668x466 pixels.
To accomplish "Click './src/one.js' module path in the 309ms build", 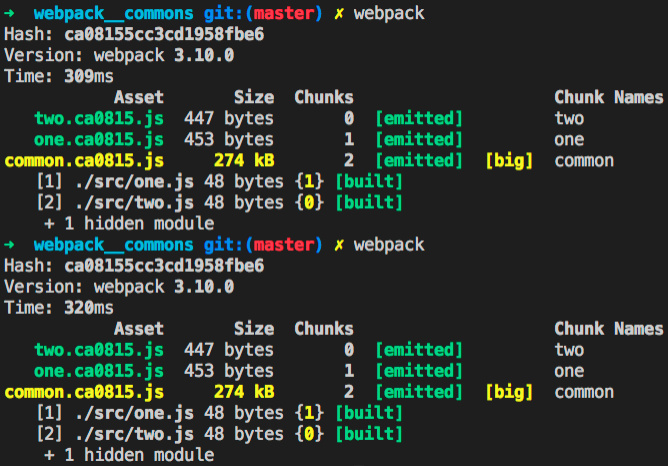I will point(134,182).
